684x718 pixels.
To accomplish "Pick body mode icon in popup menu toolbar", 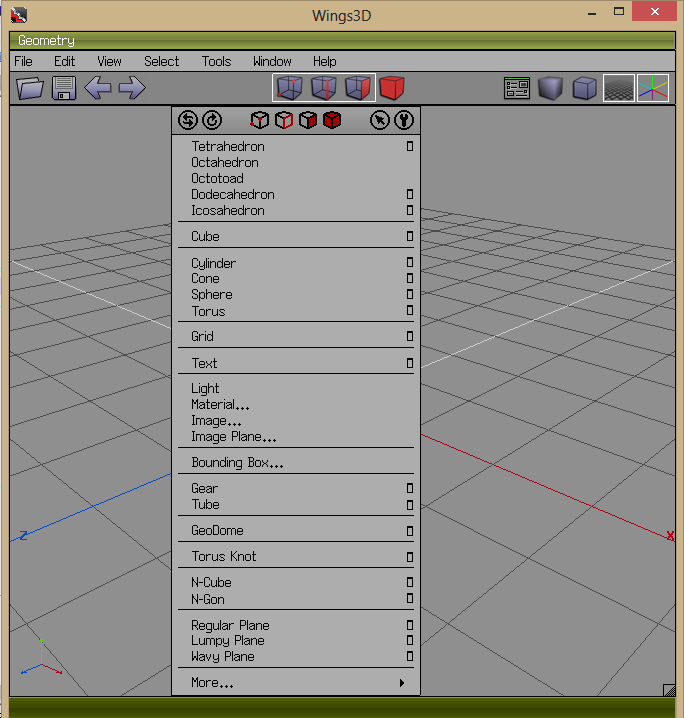I will [x=332, y=120].
